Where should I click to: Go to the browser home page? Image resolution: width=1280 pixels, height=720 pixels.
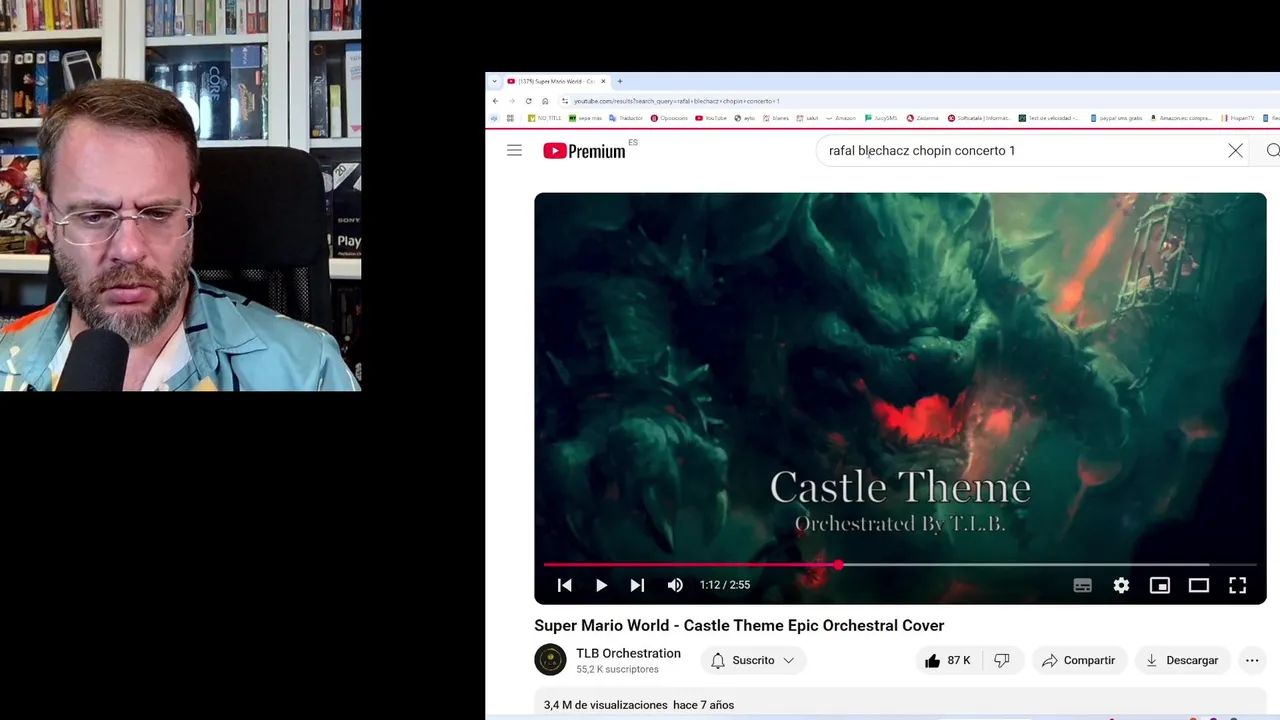pyautogui.click(x=545, y=101)
